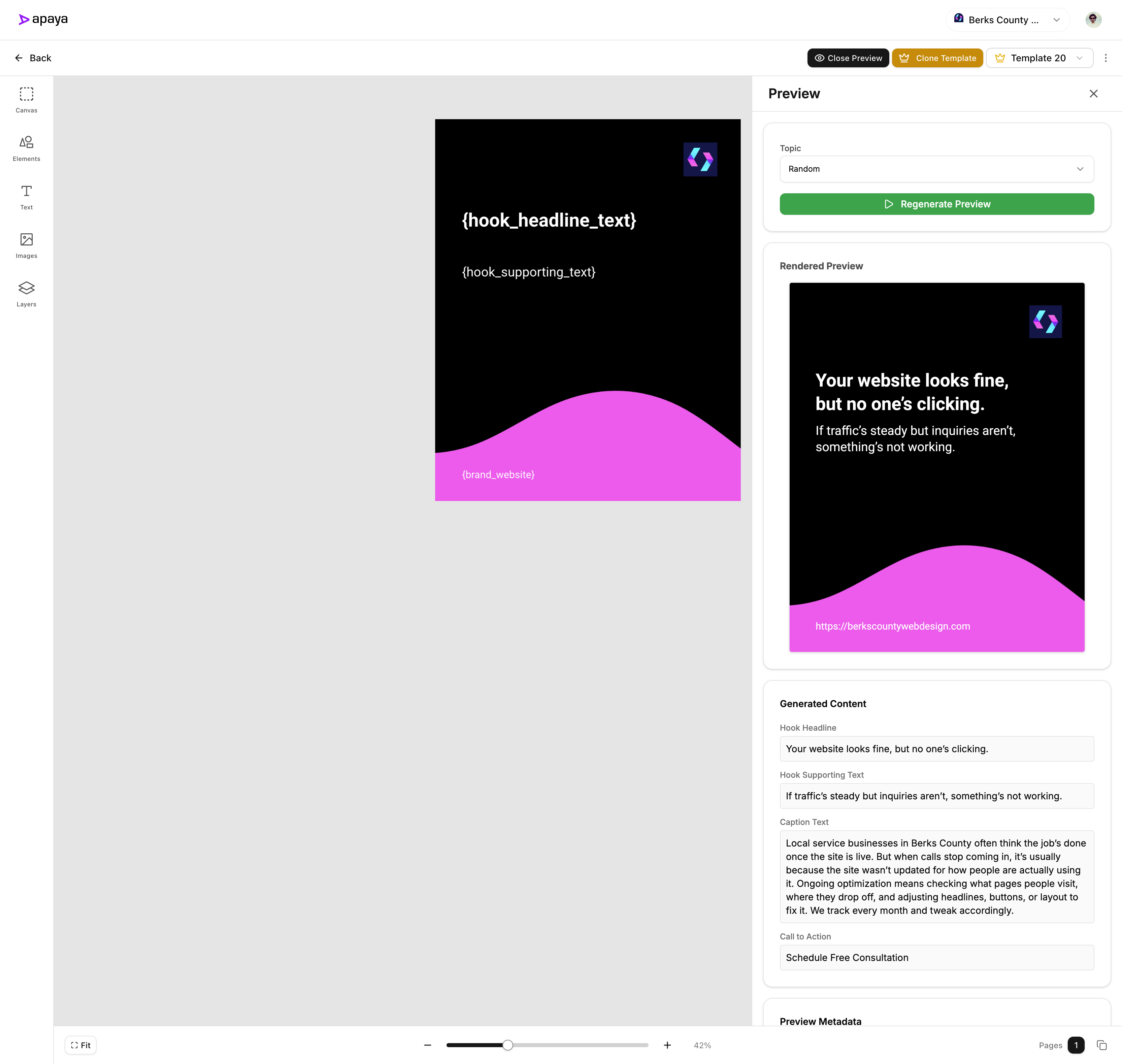Expand the Topic Random dropdown

[x=936, y=169]
